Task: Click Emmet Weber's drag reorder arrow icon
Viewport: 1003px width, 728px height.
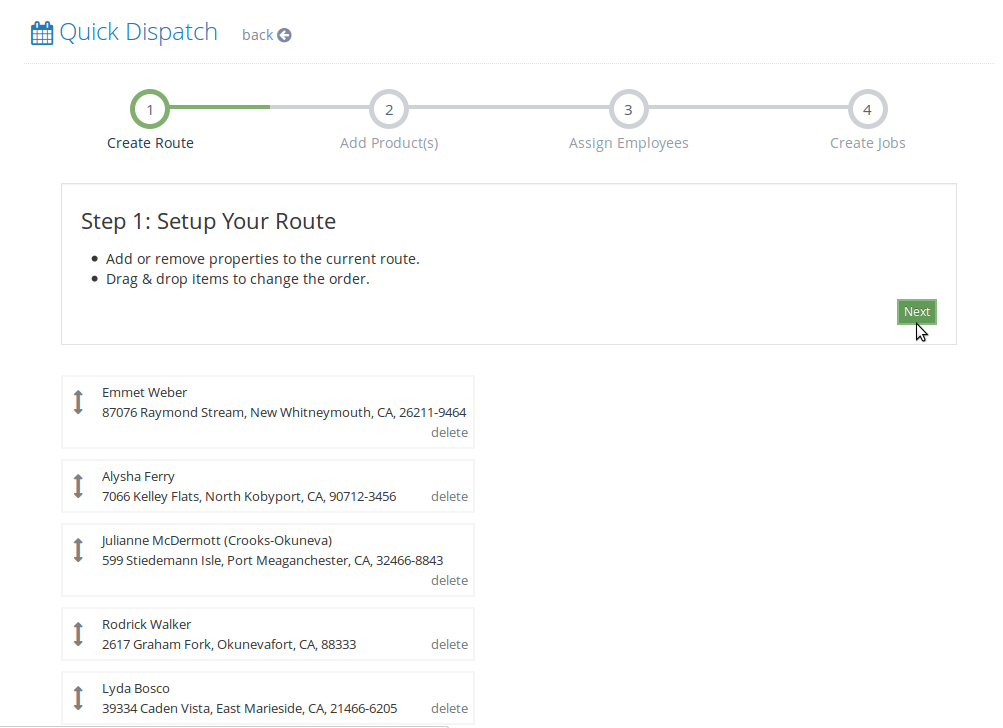Action: (x=78, y=402)
